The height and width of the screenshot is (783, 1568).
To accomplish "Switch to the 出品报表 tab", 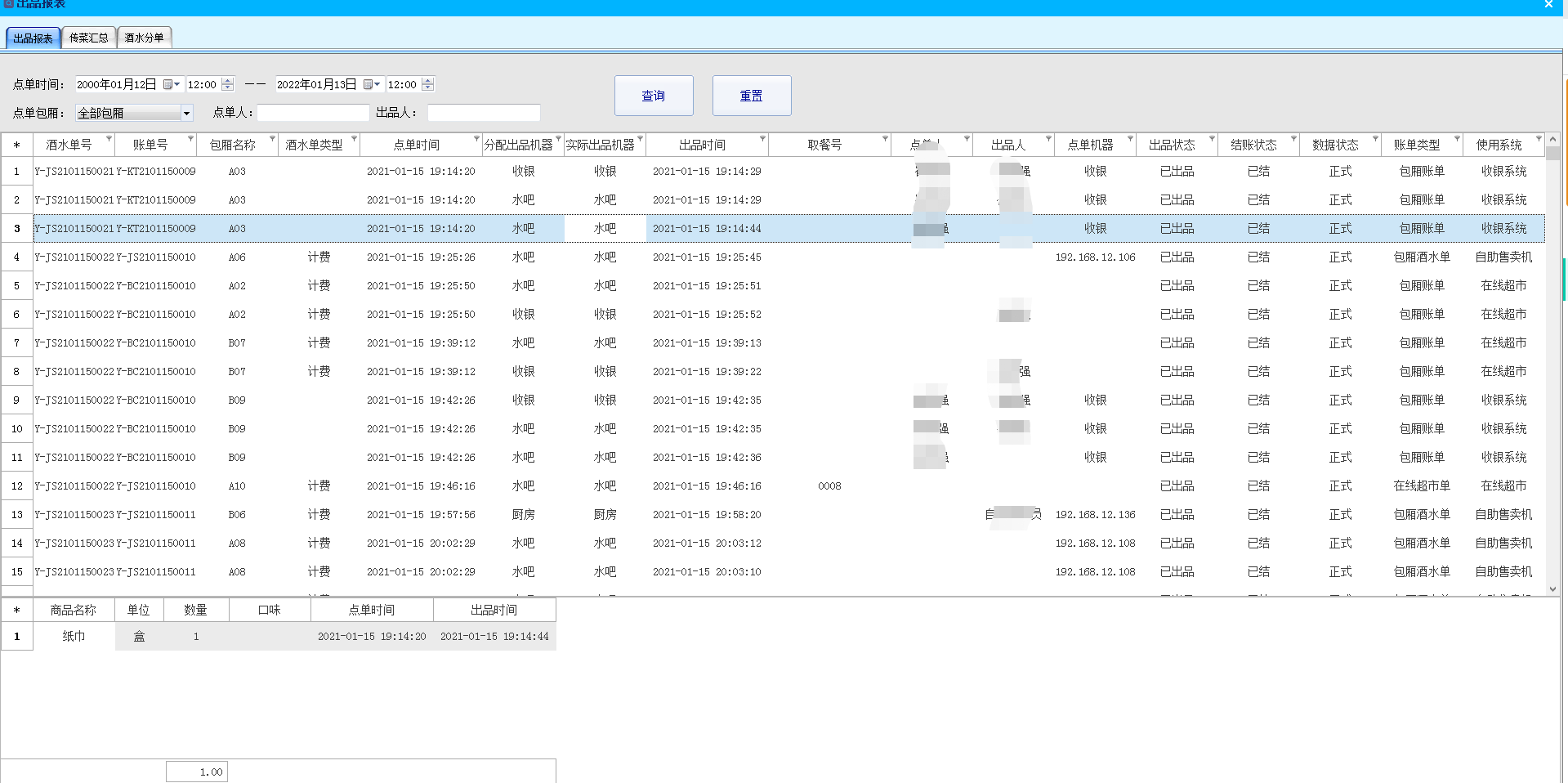I will click(33, 38).
